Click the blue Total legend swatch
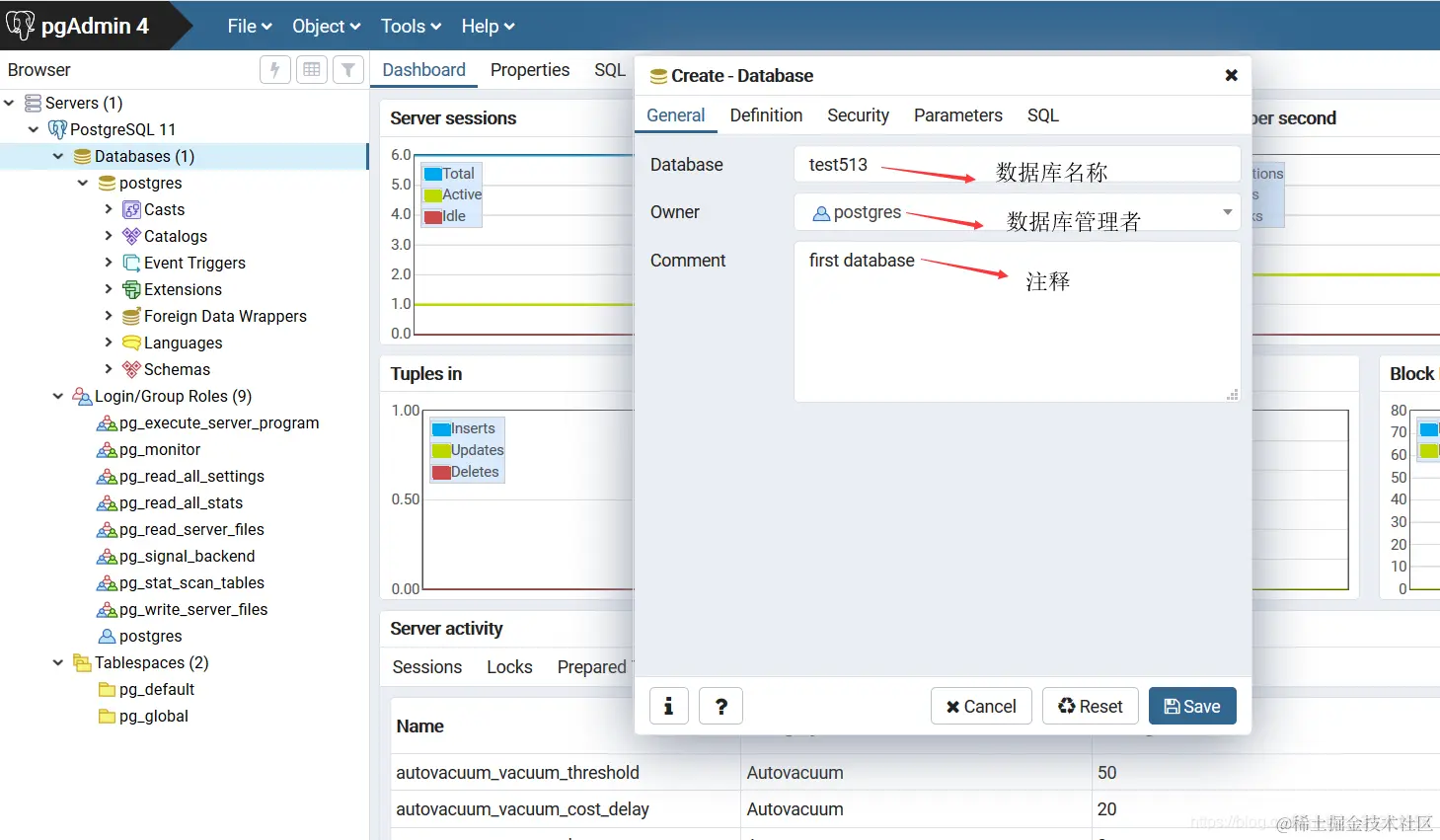Viewport: 1440px width, 840px height. click(431, 173)
